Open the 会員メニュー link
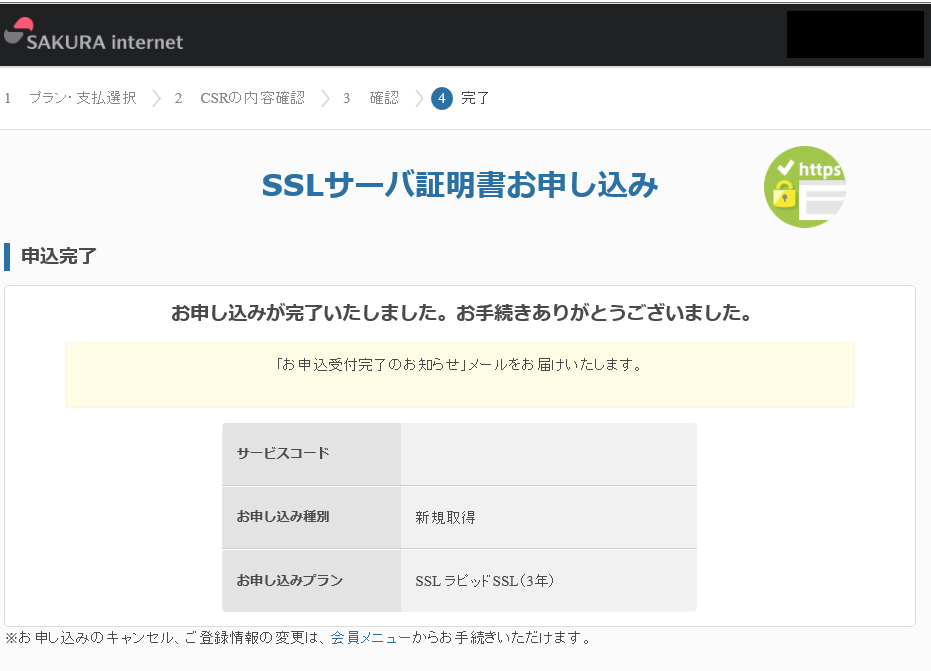This screenshot has height=671, width=931. point(370,638)
